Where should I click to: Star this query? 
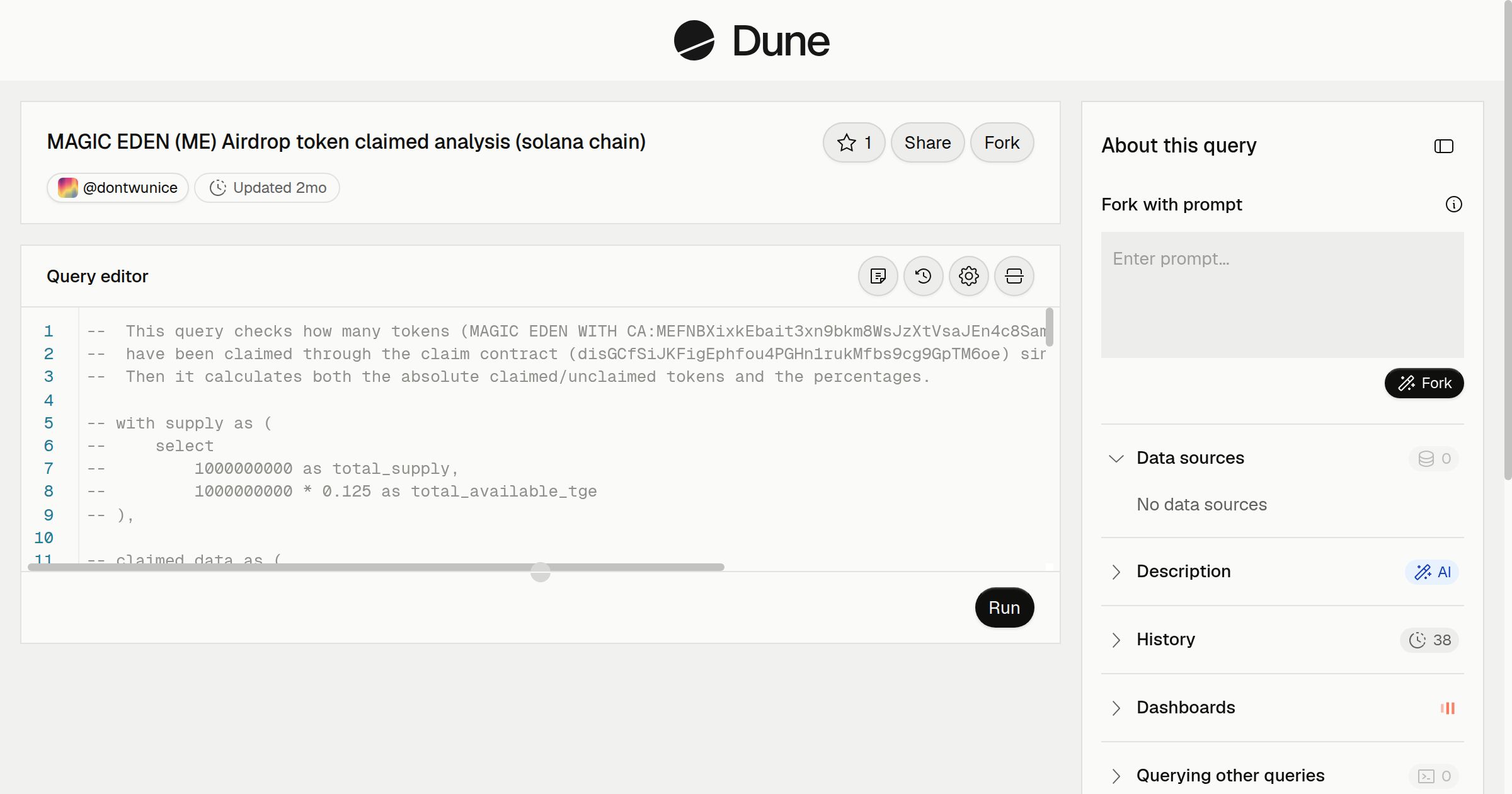(x=854, y=142)
